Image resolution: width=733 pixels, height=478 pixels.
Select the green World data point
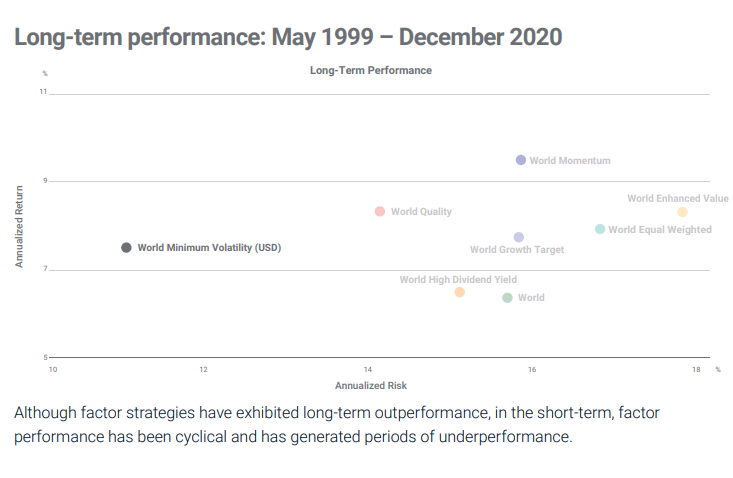click(x=507, y=297)
